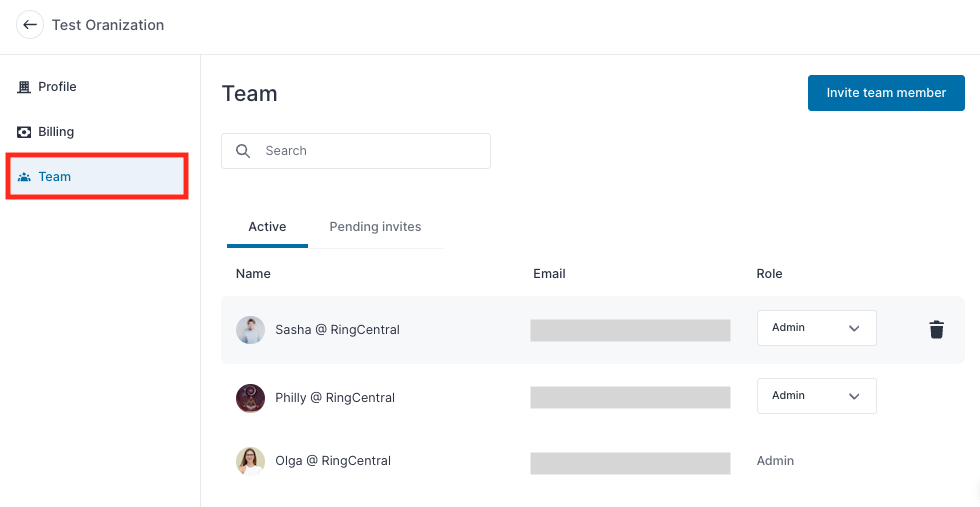Click Philly's redacted email cell

click(630, 398)
